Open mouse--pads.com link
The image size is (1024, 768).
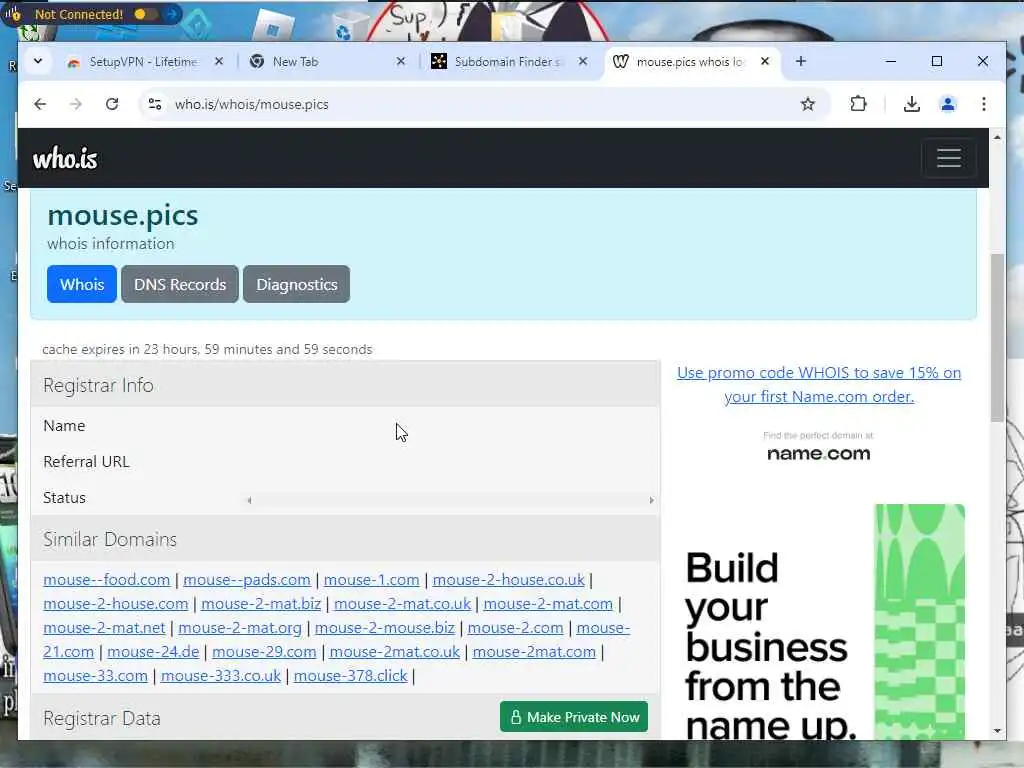coord(247,580)
